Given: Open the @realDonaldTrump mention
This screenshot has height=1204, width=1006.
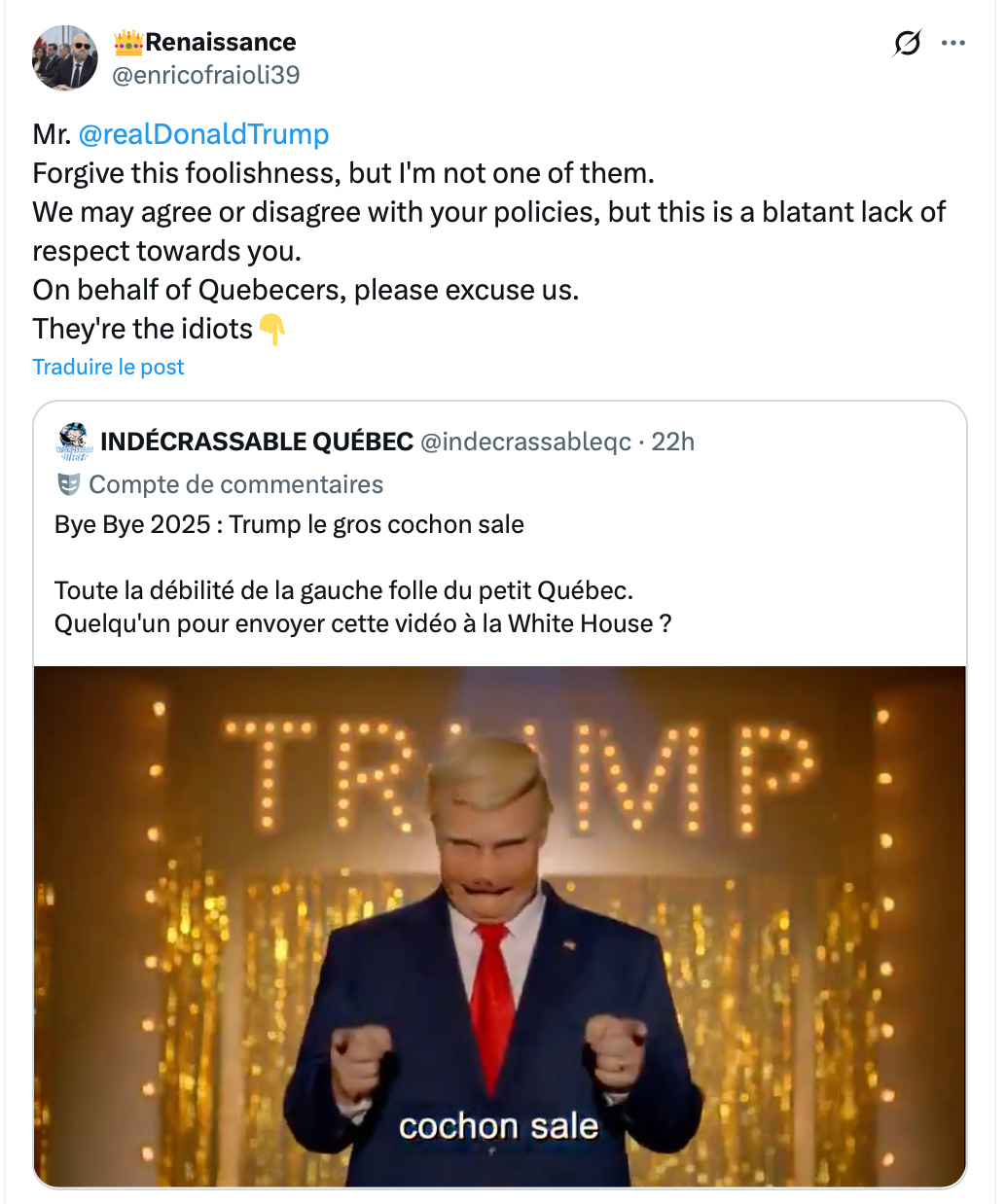Looking at the screenshot, I should point(203,134).
